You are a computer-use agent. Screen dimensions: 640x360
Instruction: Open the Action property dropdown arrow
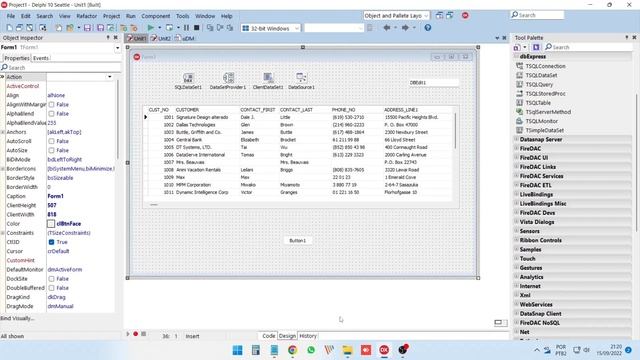pyautogui.click(x=109, y=77)
